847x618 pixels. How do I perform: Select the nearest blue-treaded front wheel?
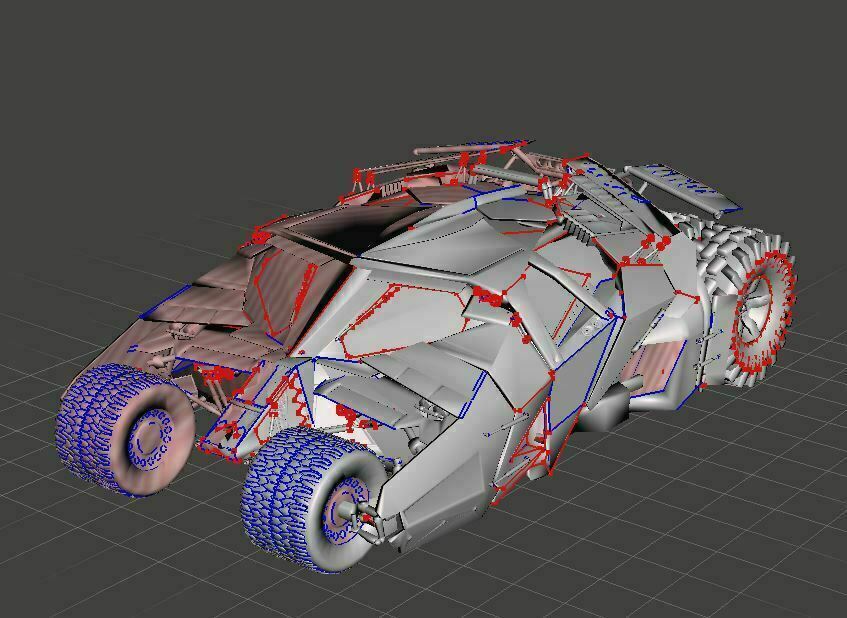[314, 500]
